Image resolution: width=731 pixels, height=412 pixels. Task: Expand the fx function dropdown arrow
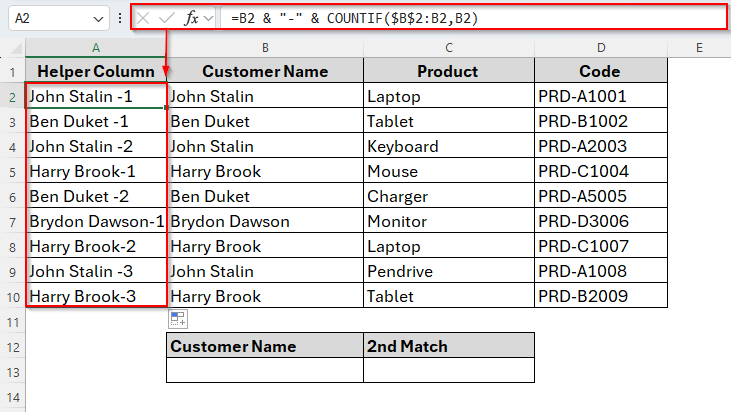click(208, 18)
